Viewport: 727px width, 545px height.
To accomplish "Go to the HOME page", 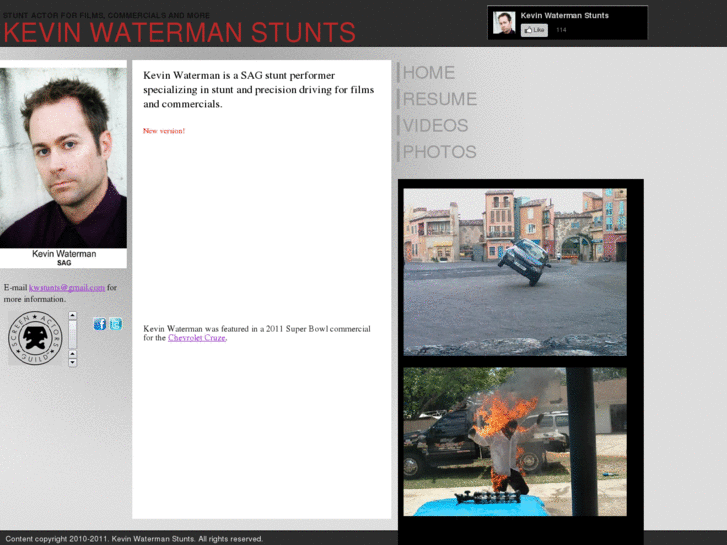I will [x=428, y=73].
